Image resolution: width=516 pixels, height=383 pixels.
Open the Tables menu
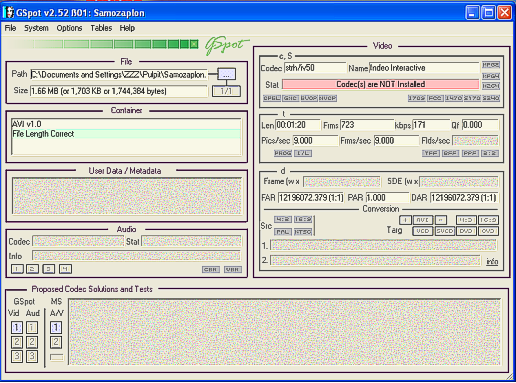tap(101, 28)
